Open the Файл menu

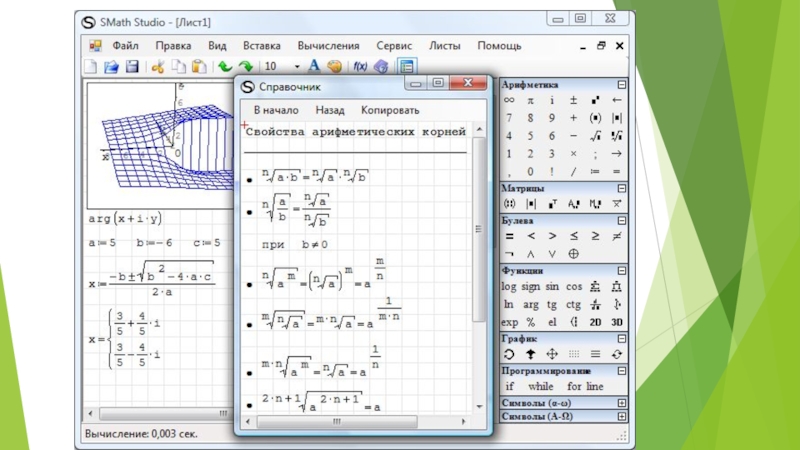(x=126, y=46)
